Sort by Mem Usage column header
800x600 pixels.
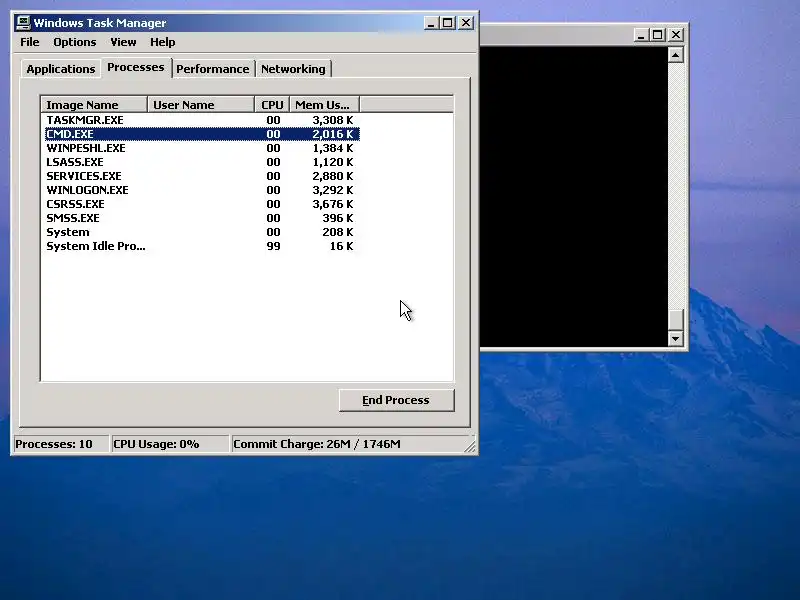tap(325, 105)
